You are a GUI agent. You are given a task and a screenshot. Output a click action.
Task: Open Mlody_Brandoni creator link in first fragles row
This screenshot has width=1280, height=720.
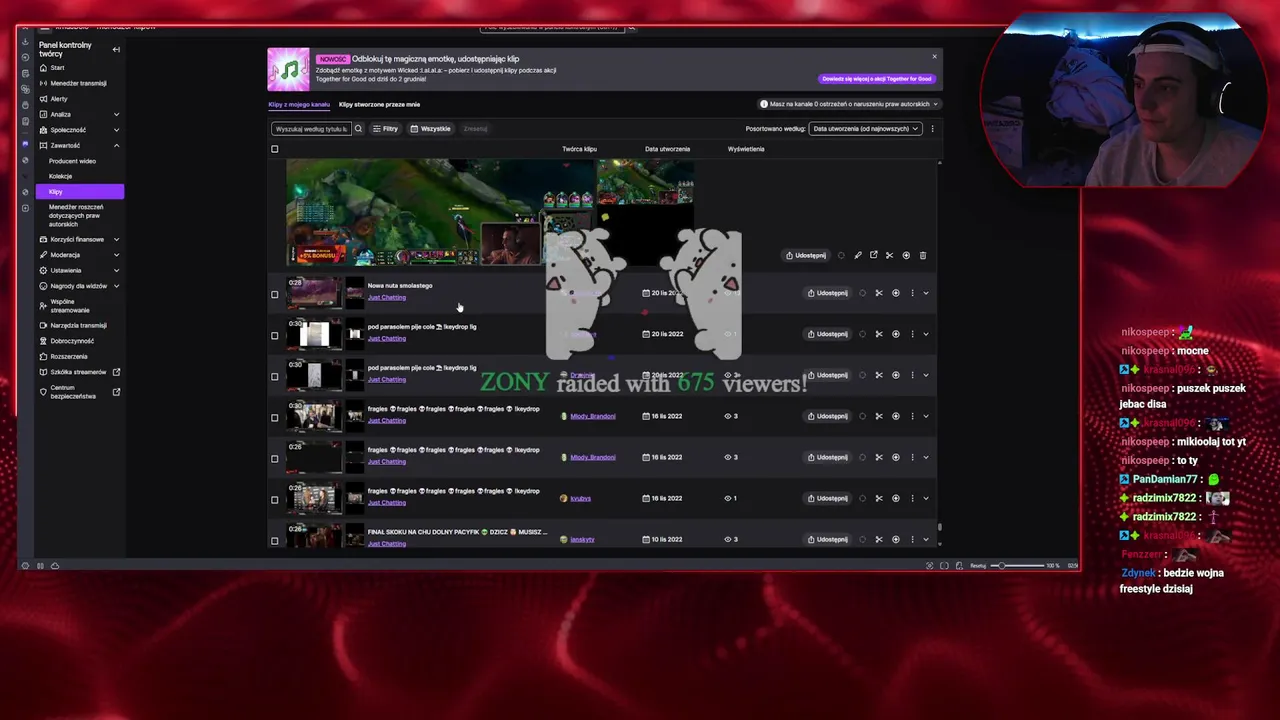pos(592,416)
